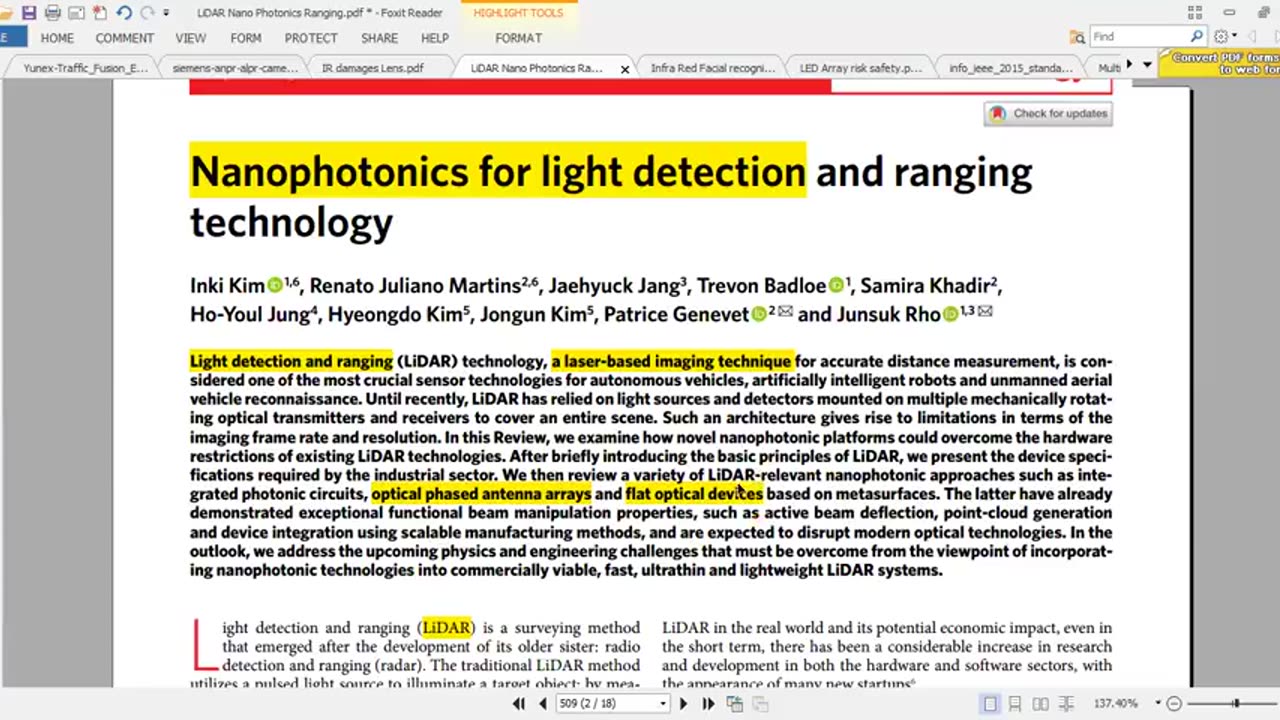Click the Undo arrow icon
1280x720 pixels.
click(124, 13)
